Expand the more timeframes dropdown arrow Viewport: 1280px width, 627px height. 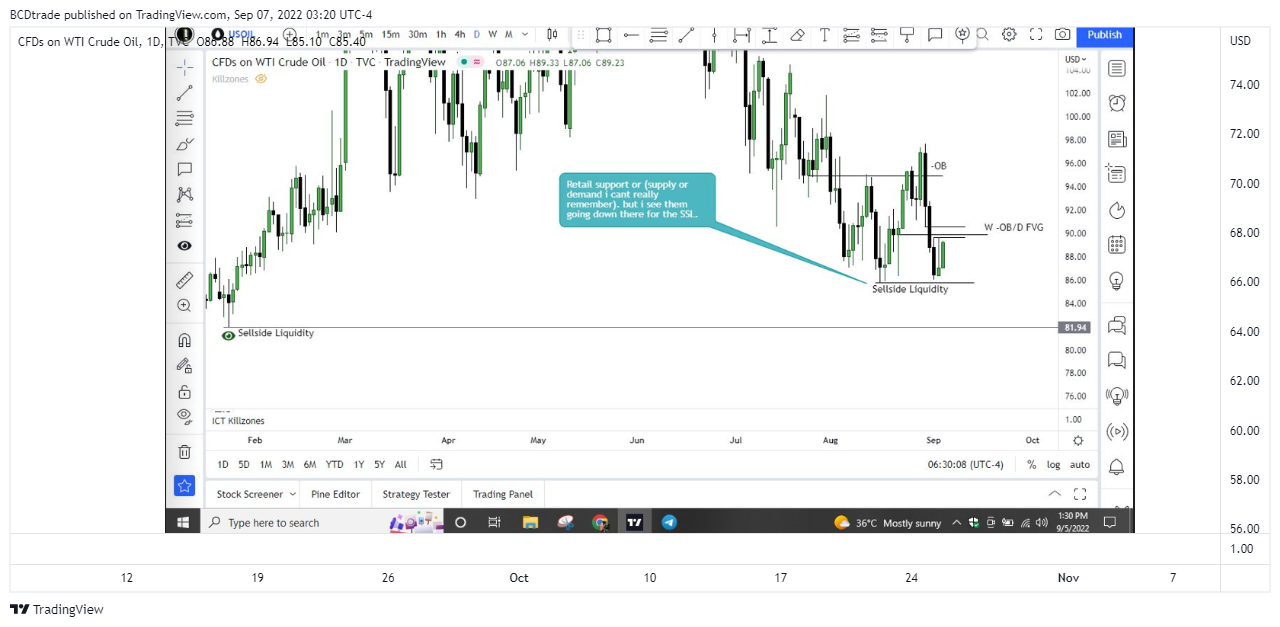tap(525, 34)
